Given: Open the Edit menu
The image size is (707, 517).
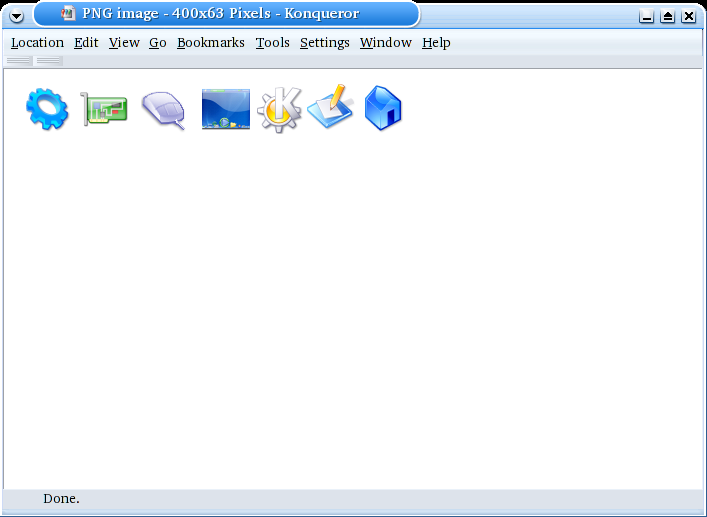Looking at the screenshot, I should click(x=86, y=43).
